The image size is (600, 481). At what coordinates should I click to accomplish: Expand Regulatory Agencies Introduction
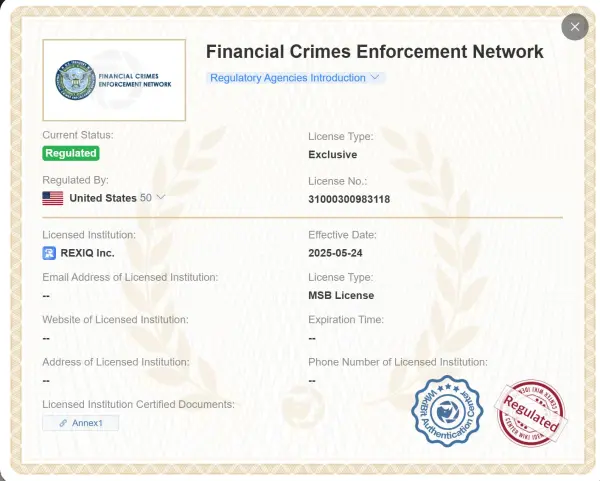point(295,78)
